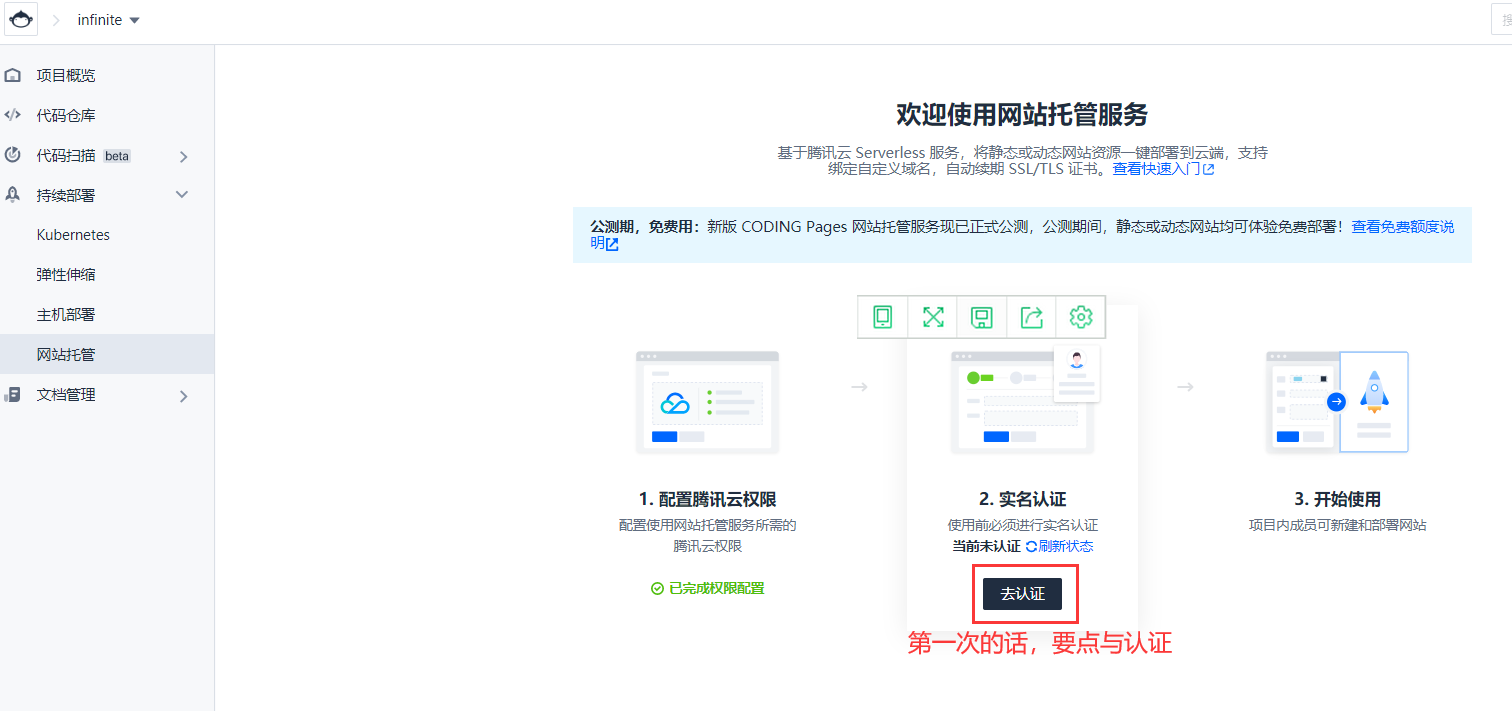Open the 查看免费额度说明 link

coord(1400,226)
